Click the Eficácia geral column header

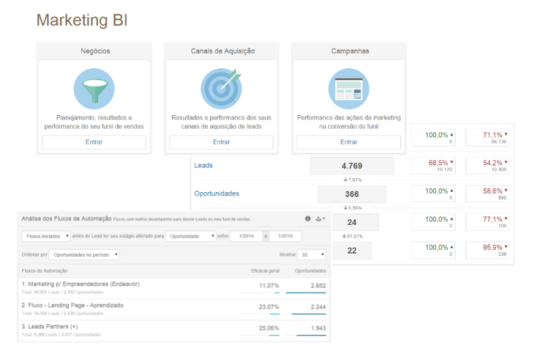(265, 271)
